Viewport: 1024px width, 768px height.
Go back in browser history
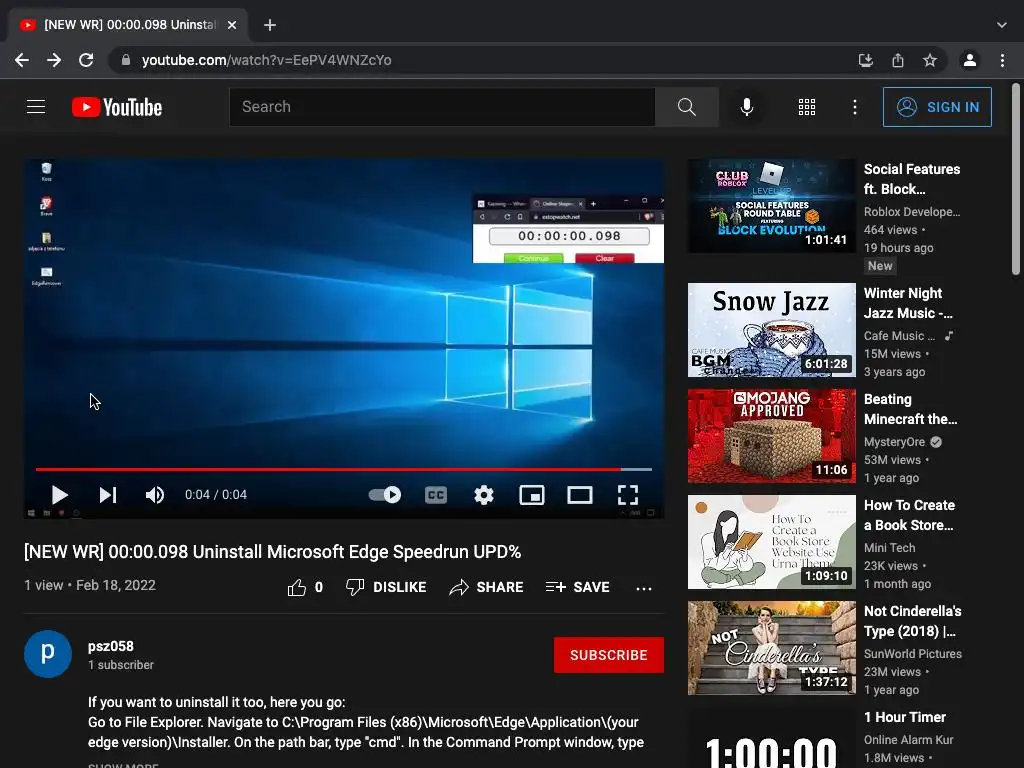[22, 60]
